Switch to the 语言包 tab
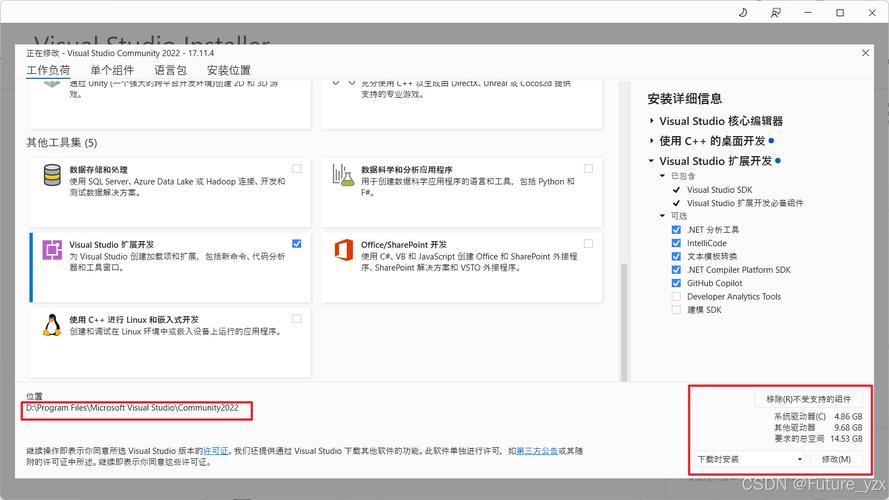The height and width of the screenshot is (500, 889). coord(171,70)
